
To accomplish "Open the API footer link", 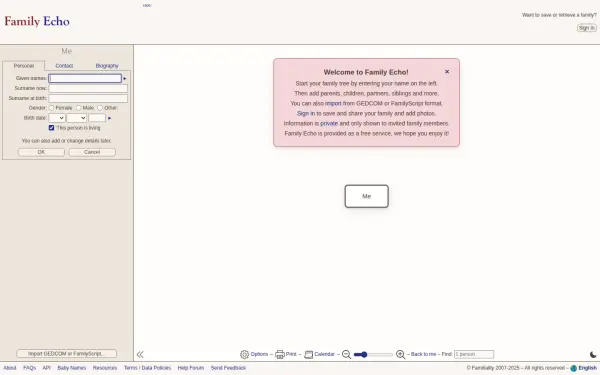I will (46, 368).
